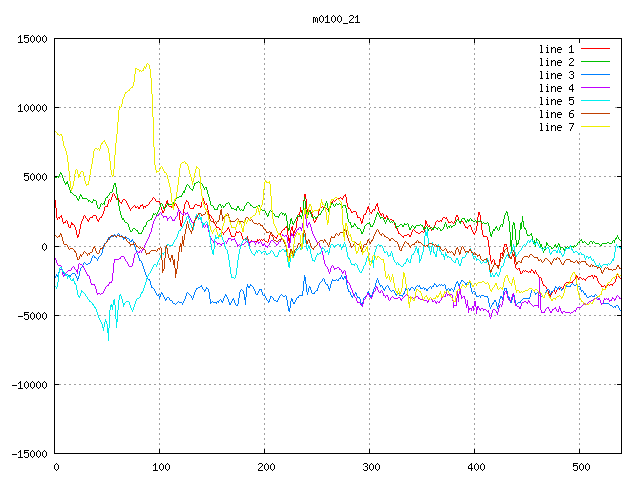Click the line 6 legend label
The image size is (640, 480).
(557, 114)
